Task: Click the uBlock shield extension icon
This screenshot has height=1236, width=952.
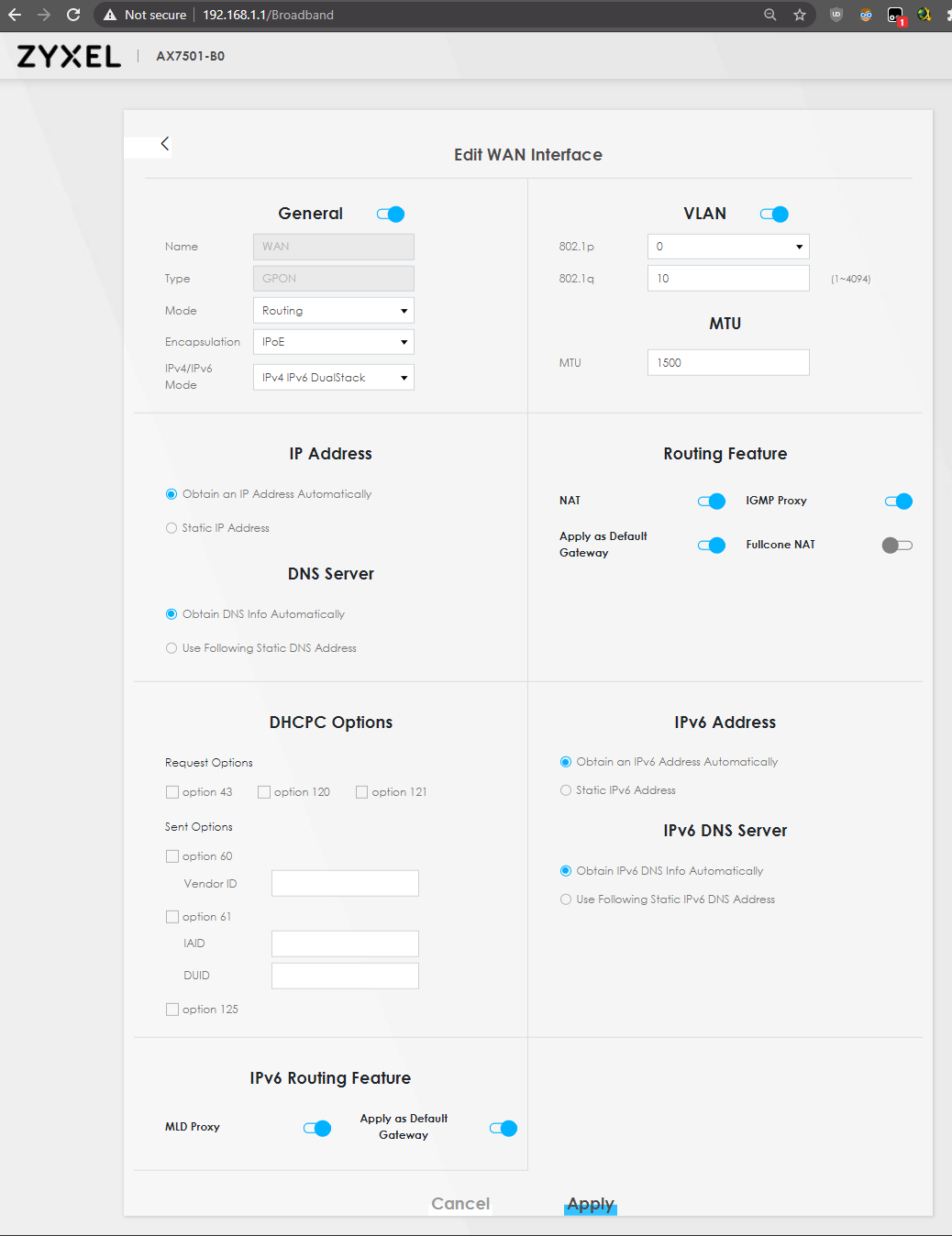Action: coord(836,15)
